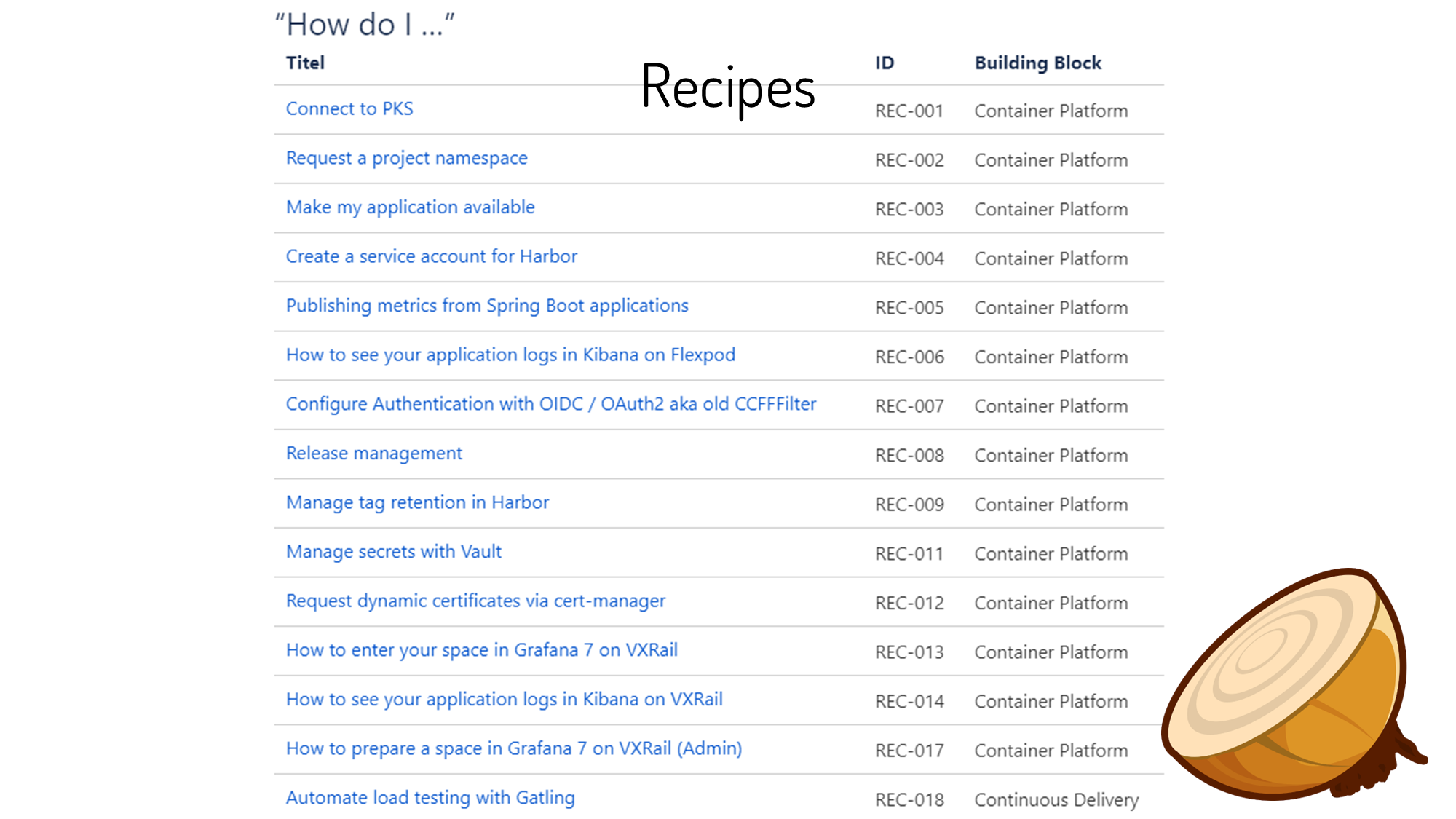Screen dimensions: 1456x819
Task: Open Kibana on Flexpod logs recipe
Action: [x=510, y=355]
